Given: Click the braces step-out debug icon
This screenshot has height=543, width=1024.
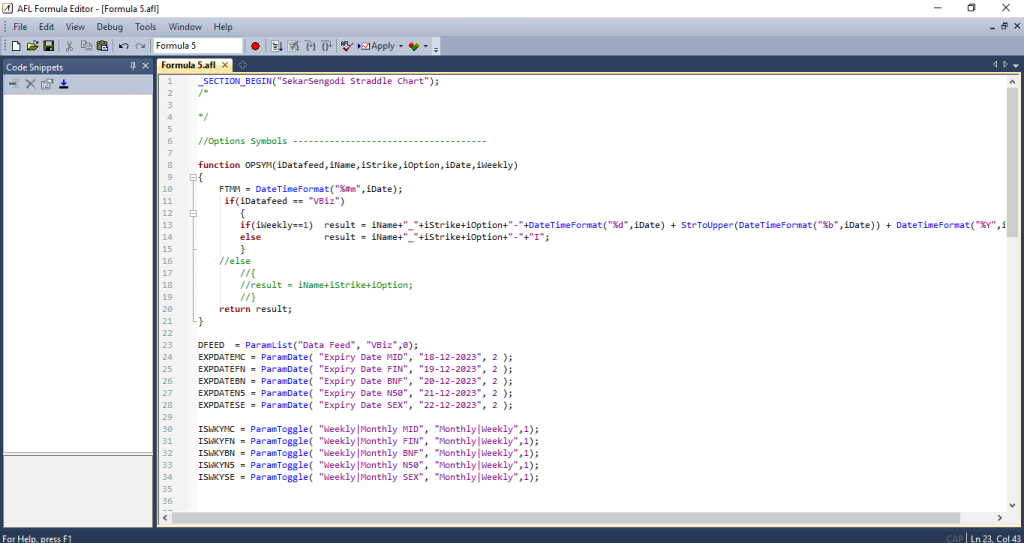Looking at the screenshot, I should tap(327, 46).
